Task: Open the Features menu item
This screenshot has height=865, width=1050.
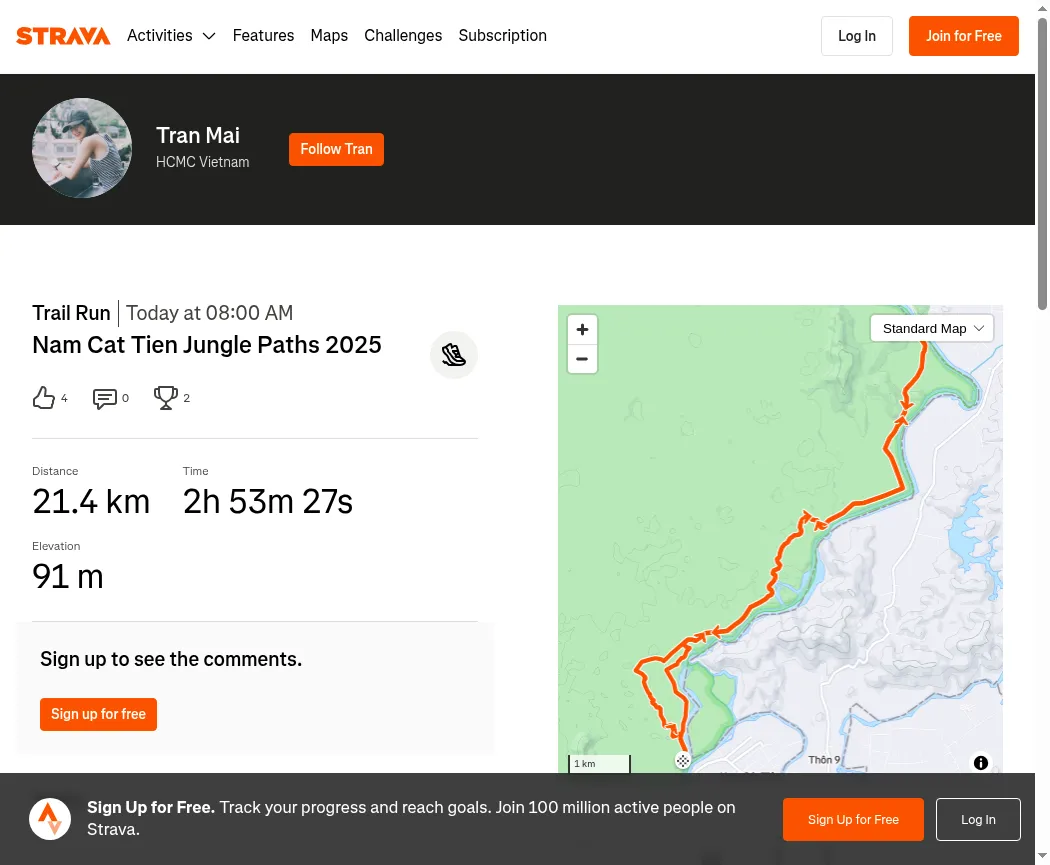Action: click(x=263, y=35)
